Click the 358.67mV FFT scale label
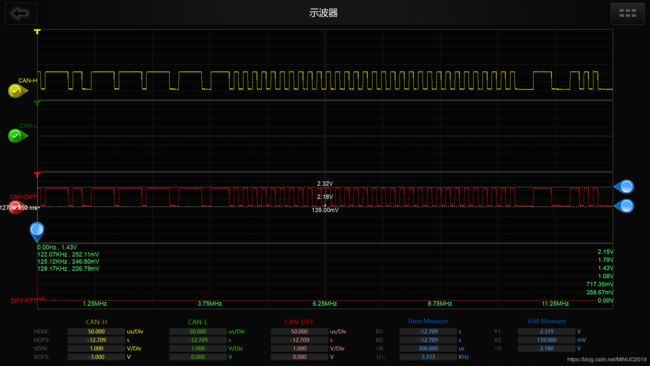 coord(600,293)
